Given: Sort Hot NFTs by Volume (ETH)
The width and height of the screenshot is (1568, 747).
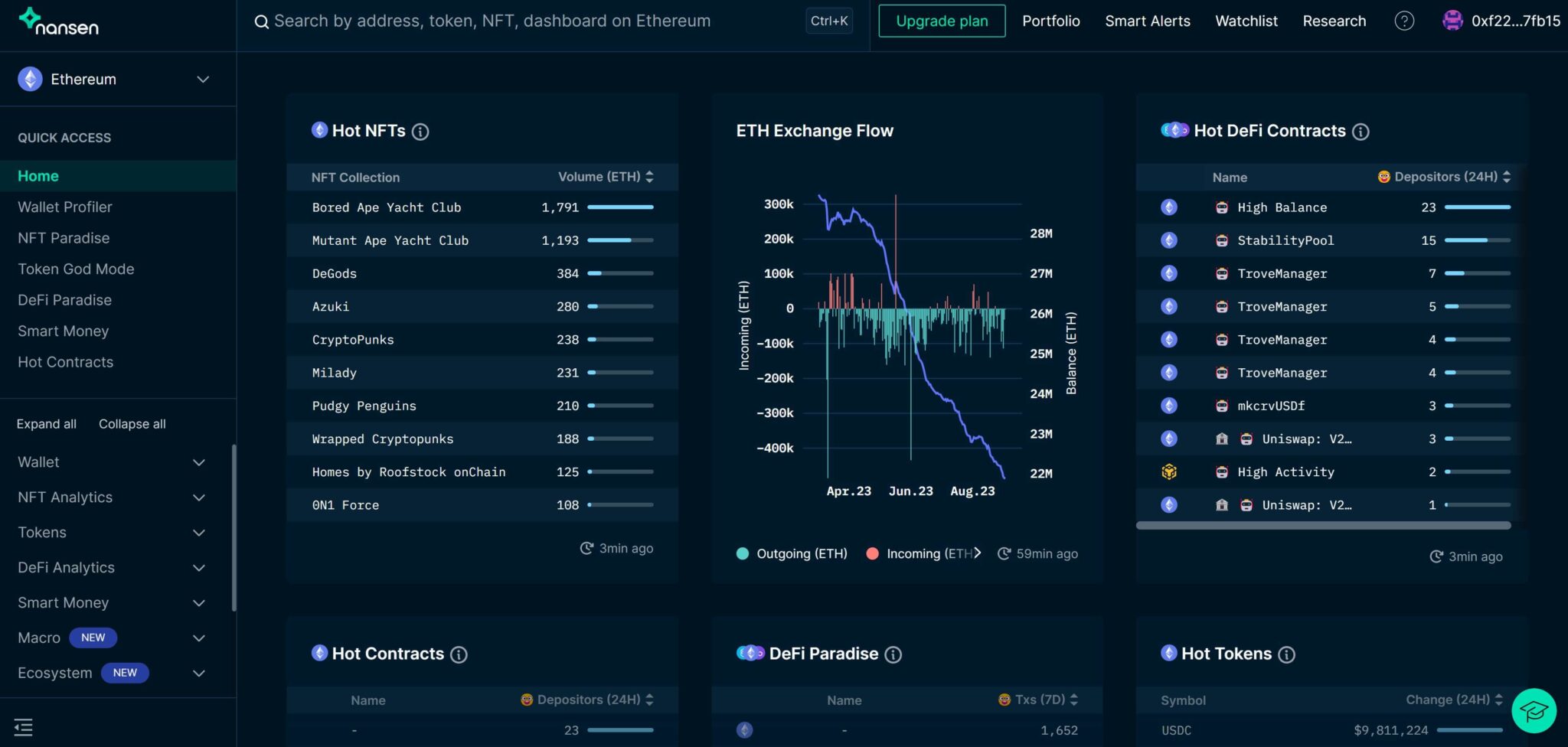Looking at the screenshot, I should click(x=605, y=177).
